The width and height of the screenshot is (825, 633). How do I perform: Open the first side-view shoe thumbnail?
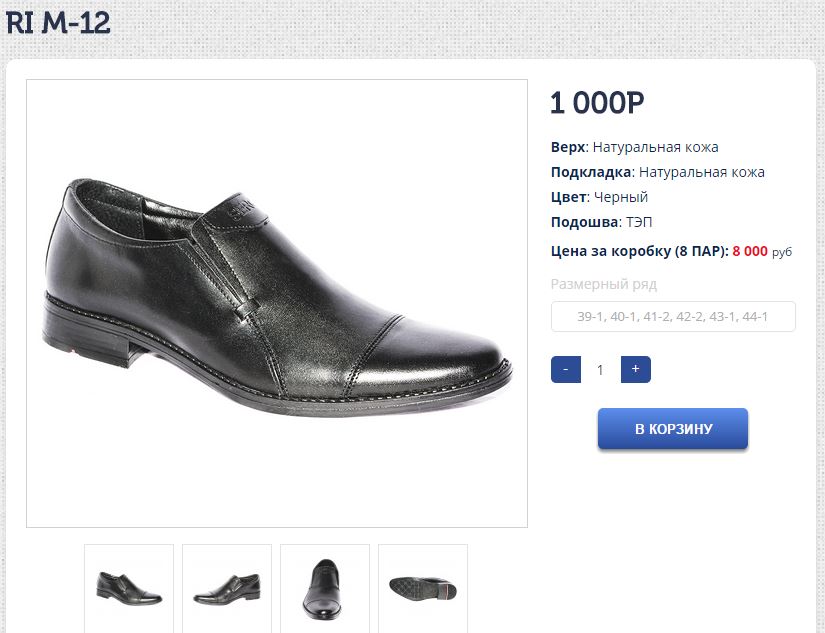(x=129, y=586)
